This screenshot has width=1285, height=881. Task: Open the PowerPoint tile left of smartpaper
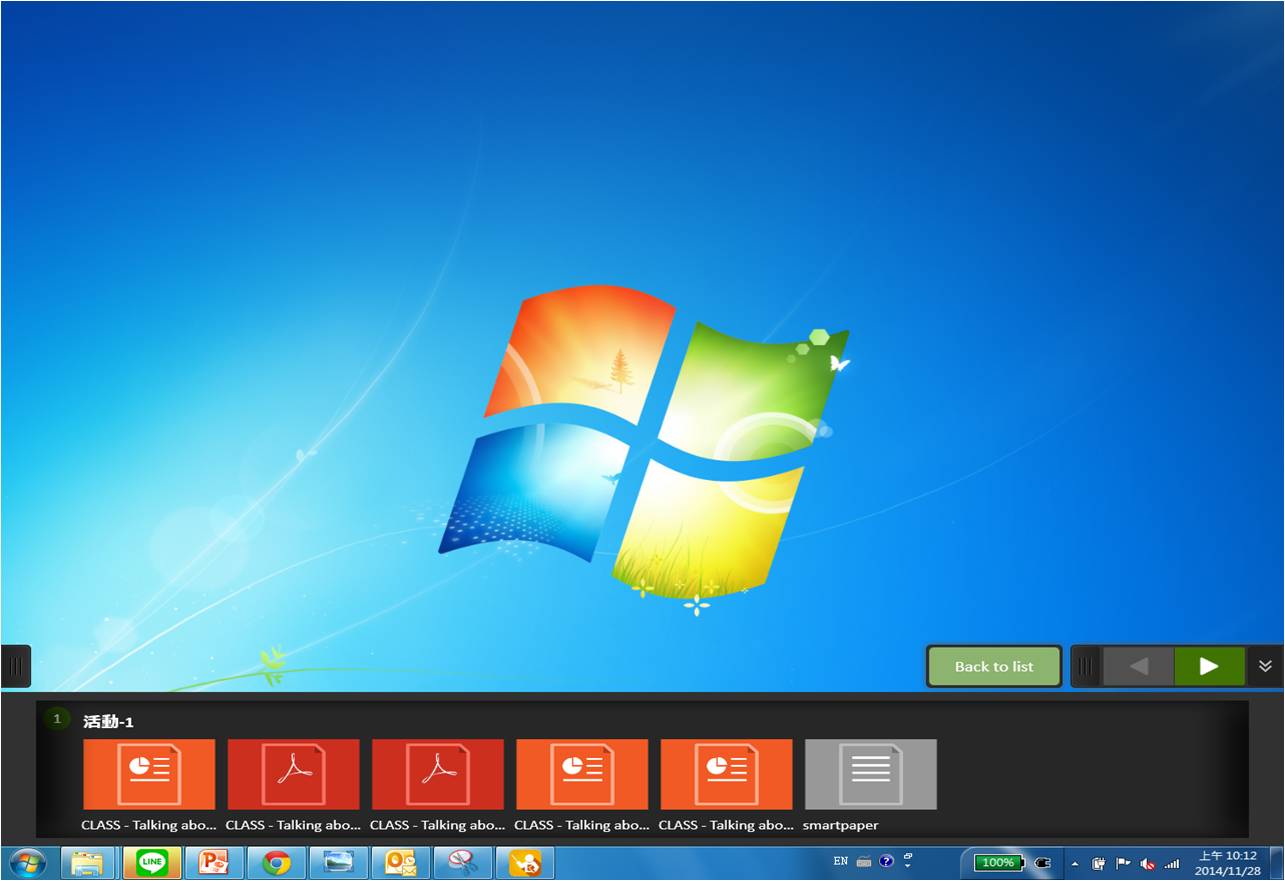click(726, 774)
